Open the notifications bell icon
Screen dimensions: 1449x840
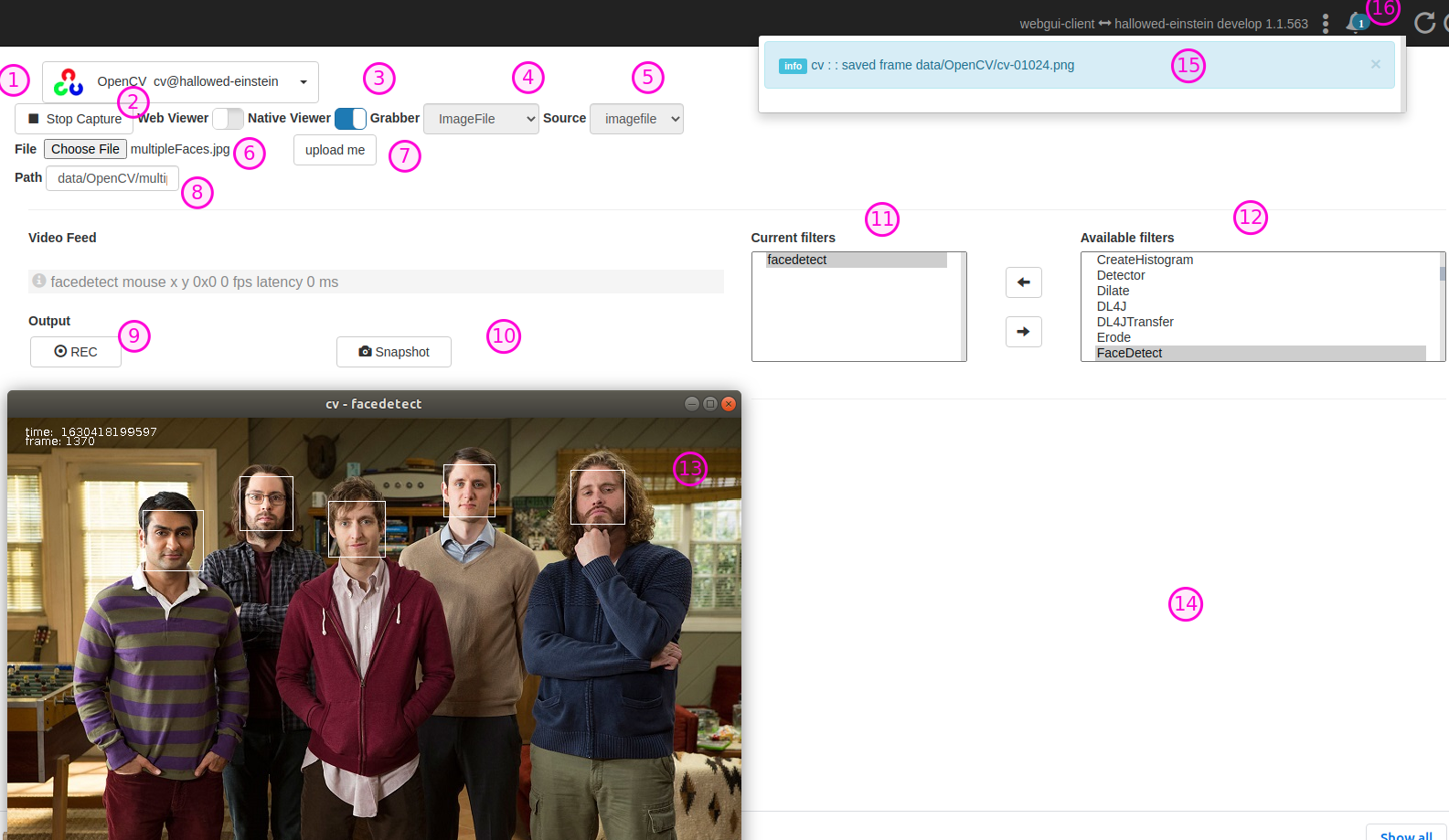point(1356,23)
